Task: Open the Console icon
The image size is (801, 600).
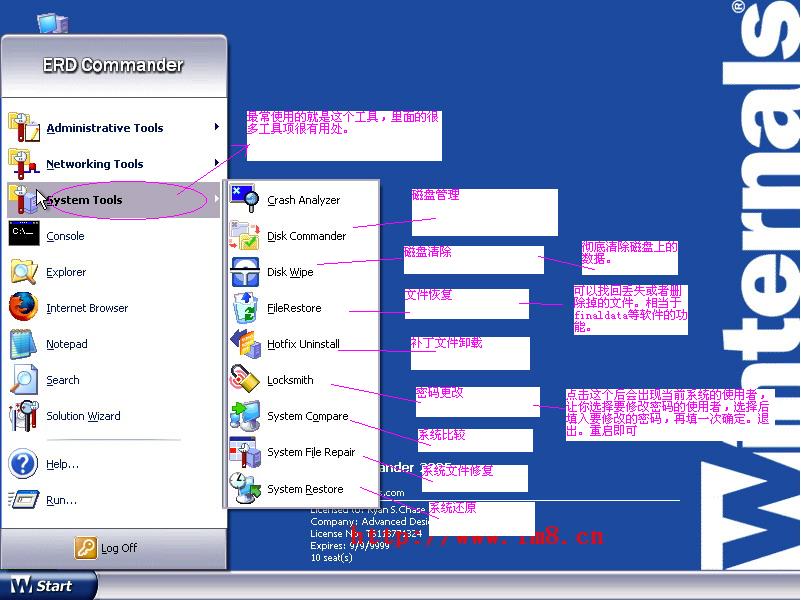Action: pos(23,234)
